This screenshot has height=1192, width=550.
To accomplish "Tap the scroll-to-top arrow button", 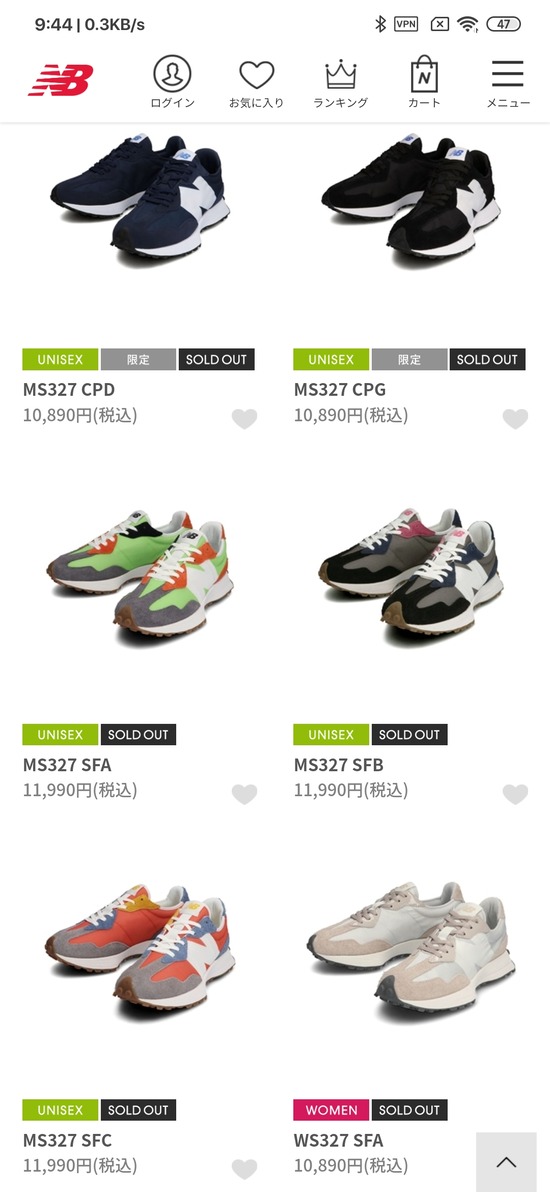I will pyautogui.click(x=507, y=1162).
